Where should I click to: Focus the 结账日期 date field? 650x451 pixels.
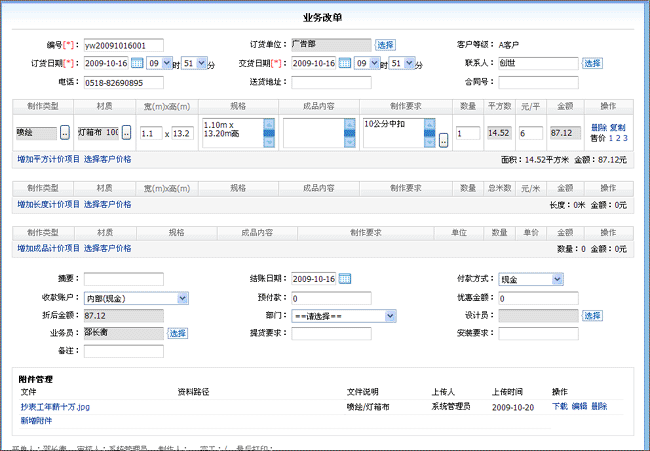314,279
